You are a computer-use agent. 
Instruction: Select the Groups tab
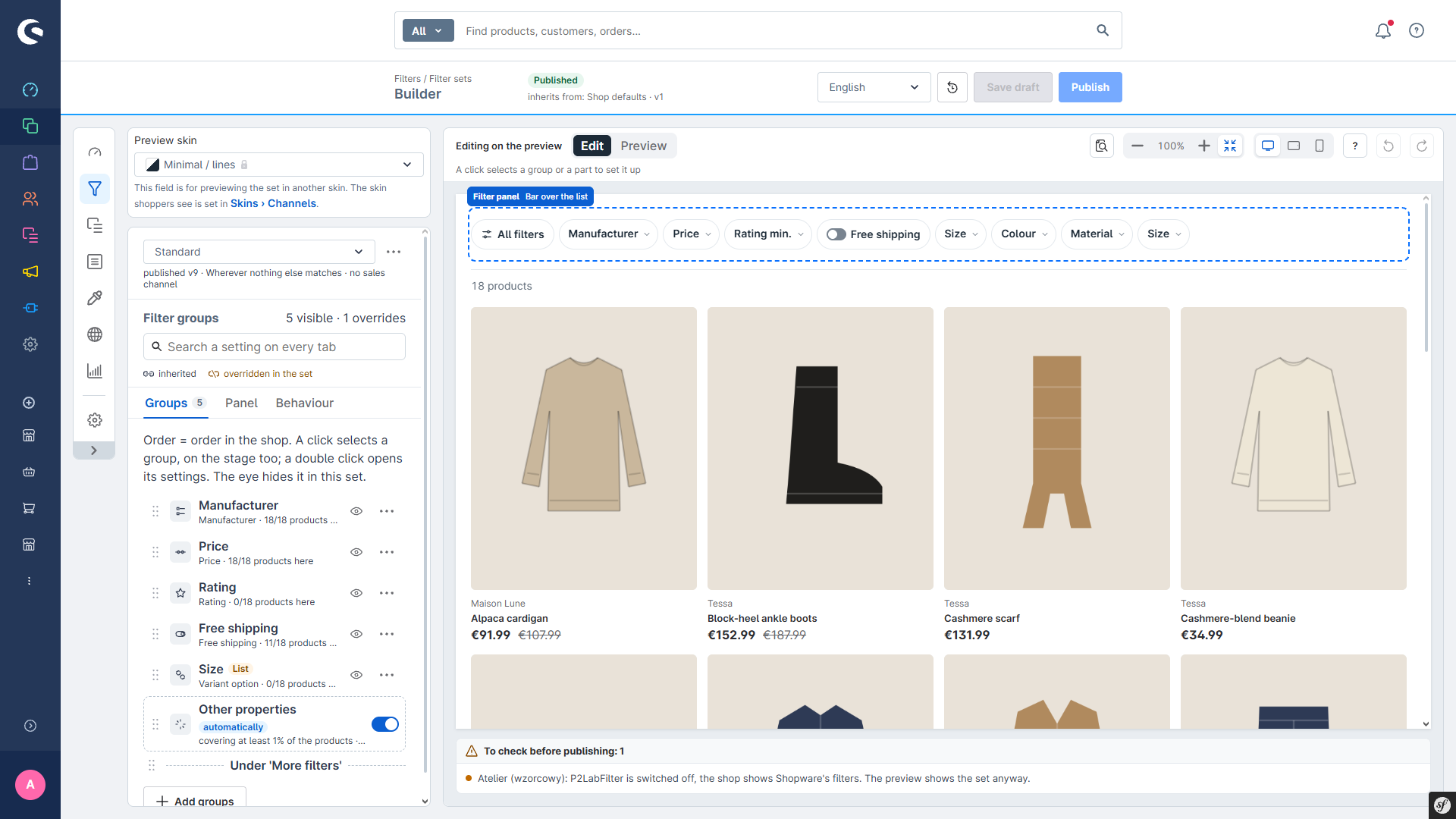[175, 403]
